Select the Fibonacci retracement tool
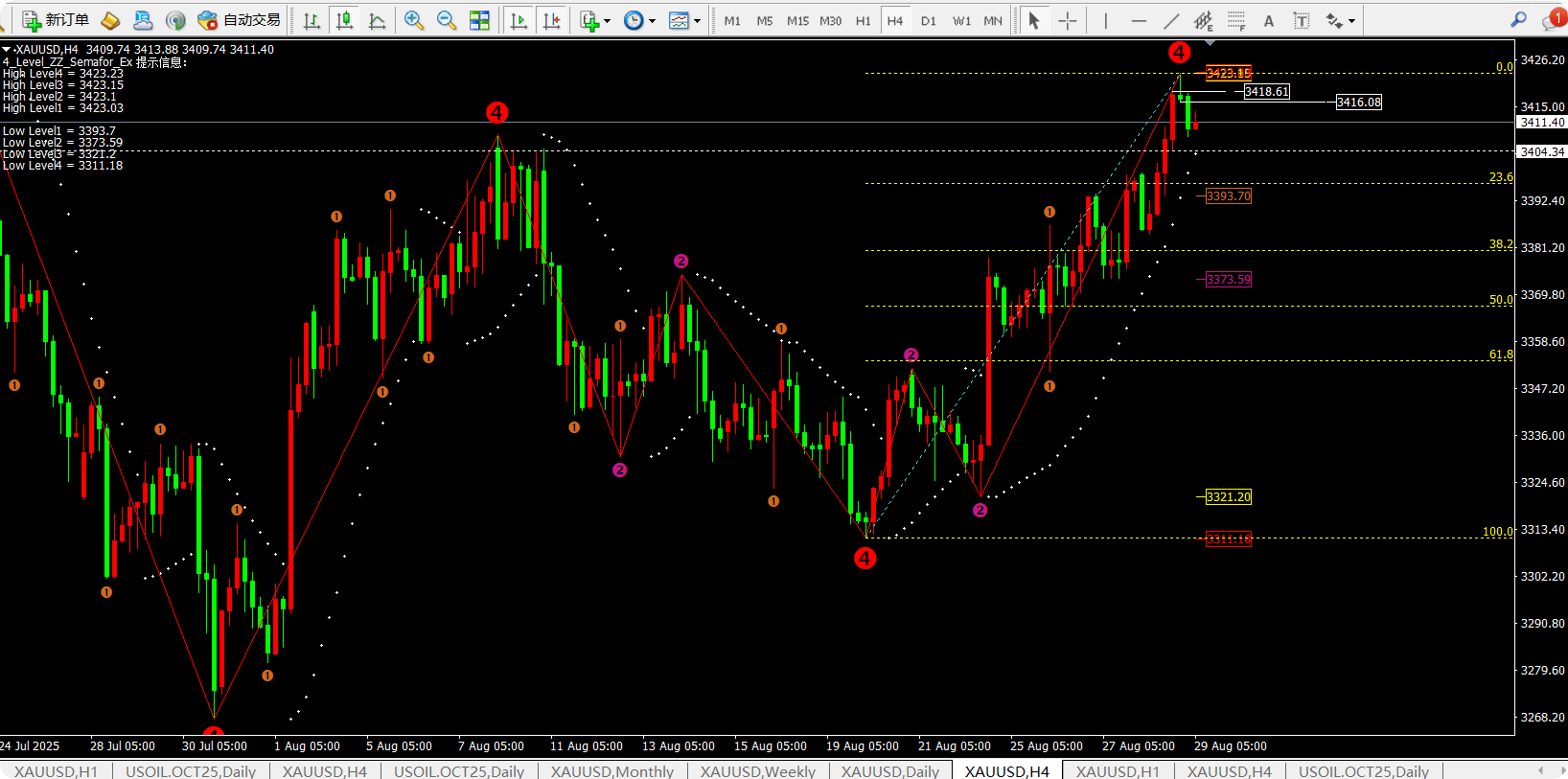The image size is (1568, 779). [x=1236, y=20]
